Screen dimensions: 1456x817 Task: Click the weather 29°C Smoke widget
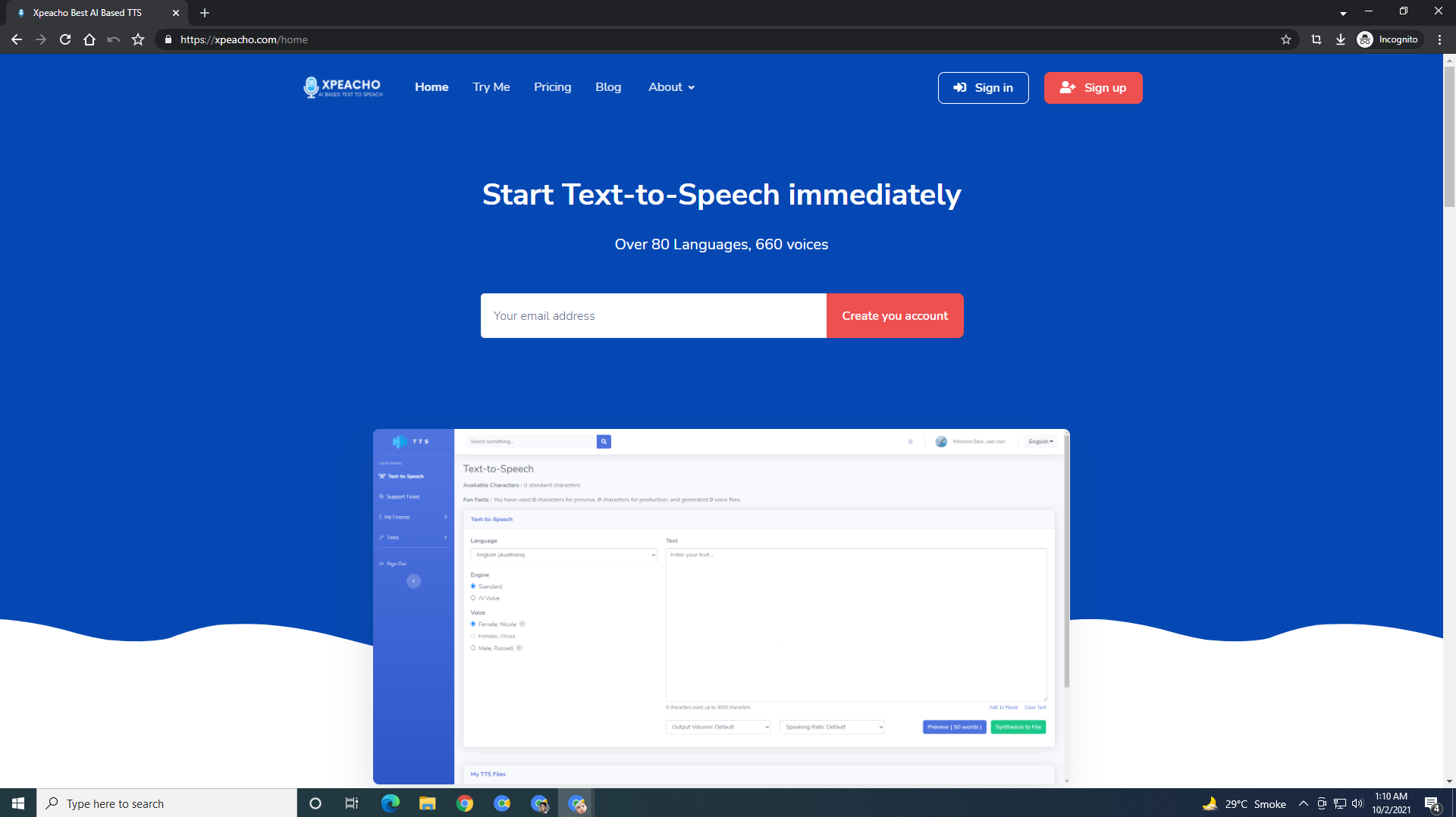point(1244,803)
